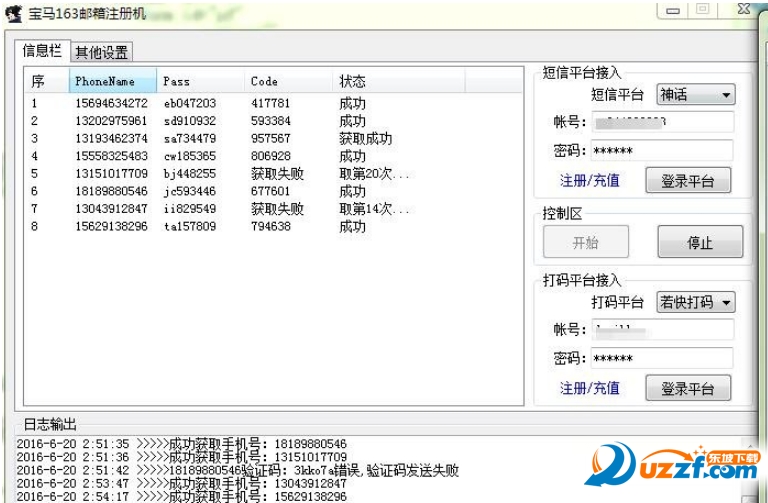Select the 信息栏 tab
The image size is (768, 503).
[x=42, y=50]
